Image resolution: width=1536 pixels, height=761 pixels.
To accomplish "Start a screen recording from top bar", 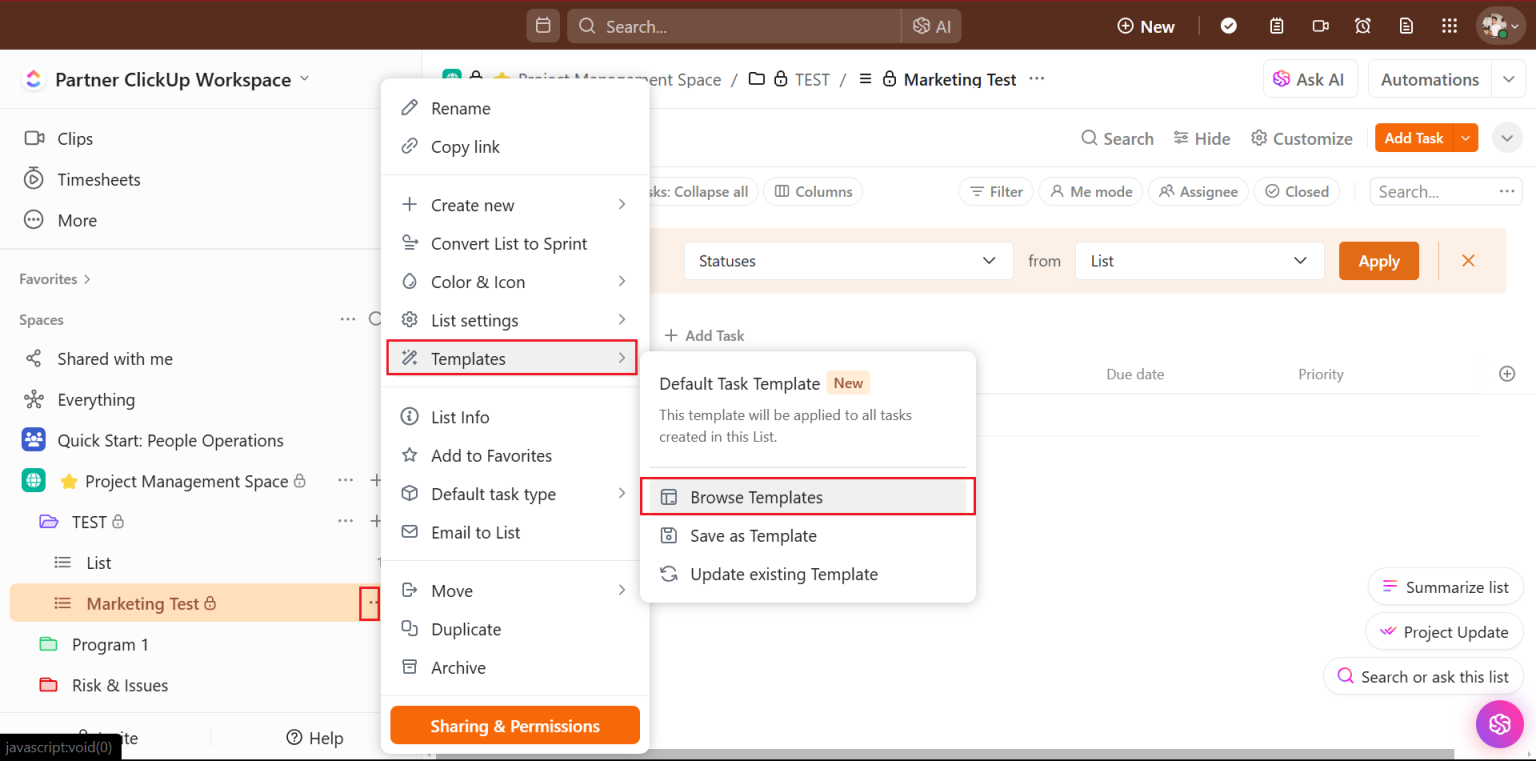I will [x=1320, y=25].
